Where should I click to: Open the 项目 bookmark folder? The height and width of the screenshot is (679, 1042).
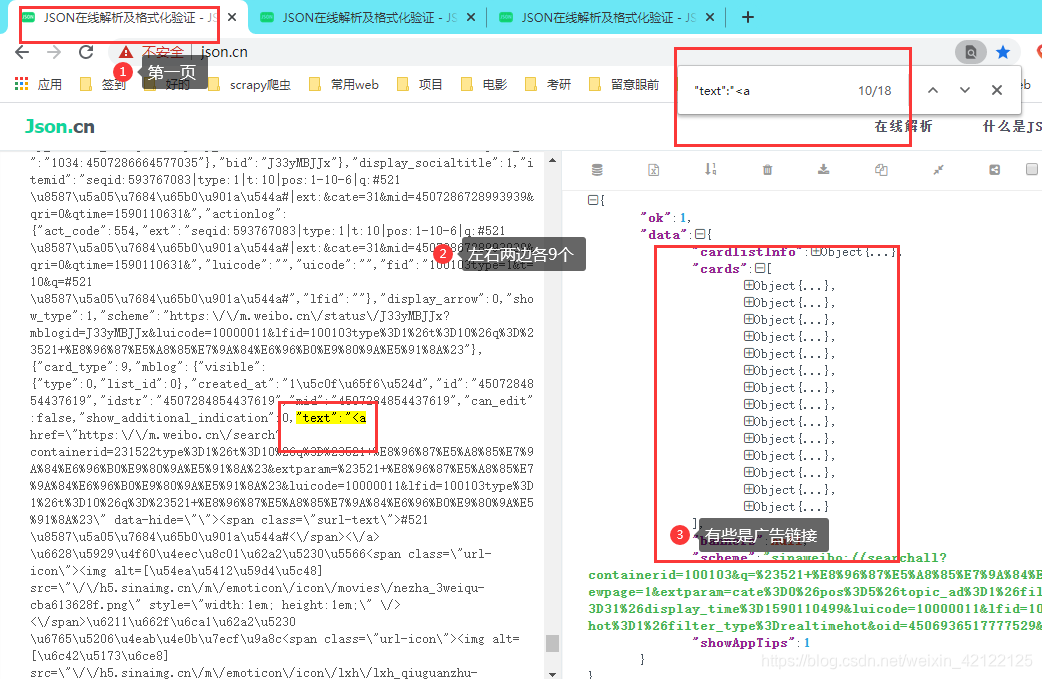pyautogui.click(x=420, y=84)
